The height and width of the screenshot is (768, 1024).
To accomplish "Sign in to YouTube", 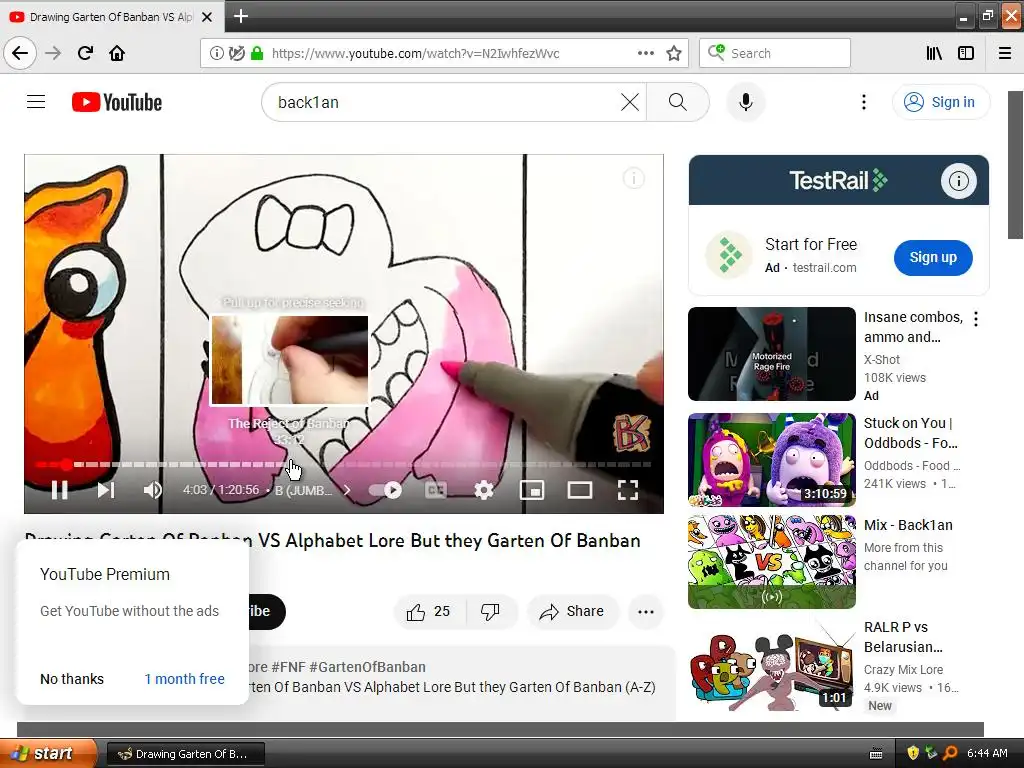I will (x=940, y=102).
